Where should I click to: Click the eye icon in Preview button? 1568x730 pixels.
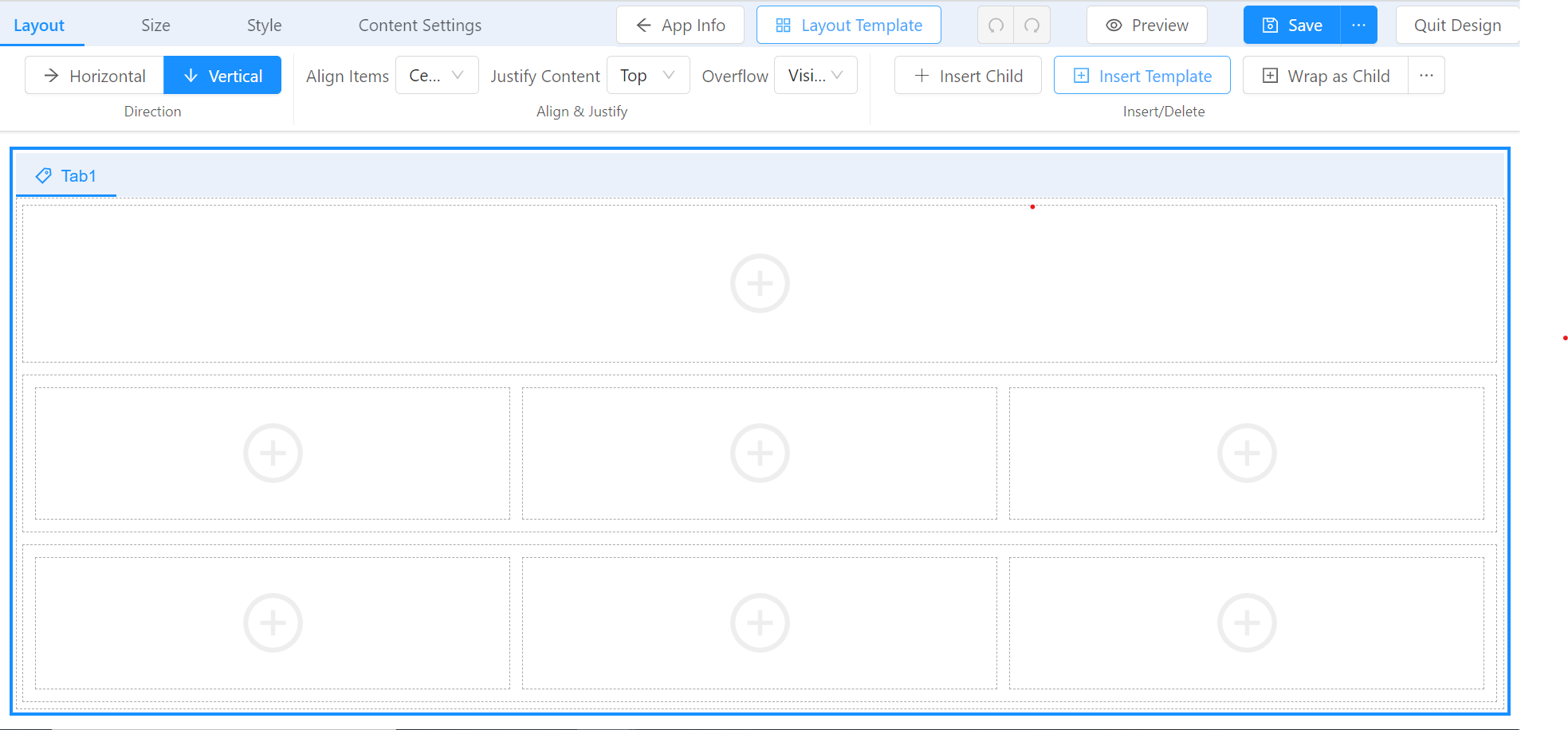tap(1114, 26)
